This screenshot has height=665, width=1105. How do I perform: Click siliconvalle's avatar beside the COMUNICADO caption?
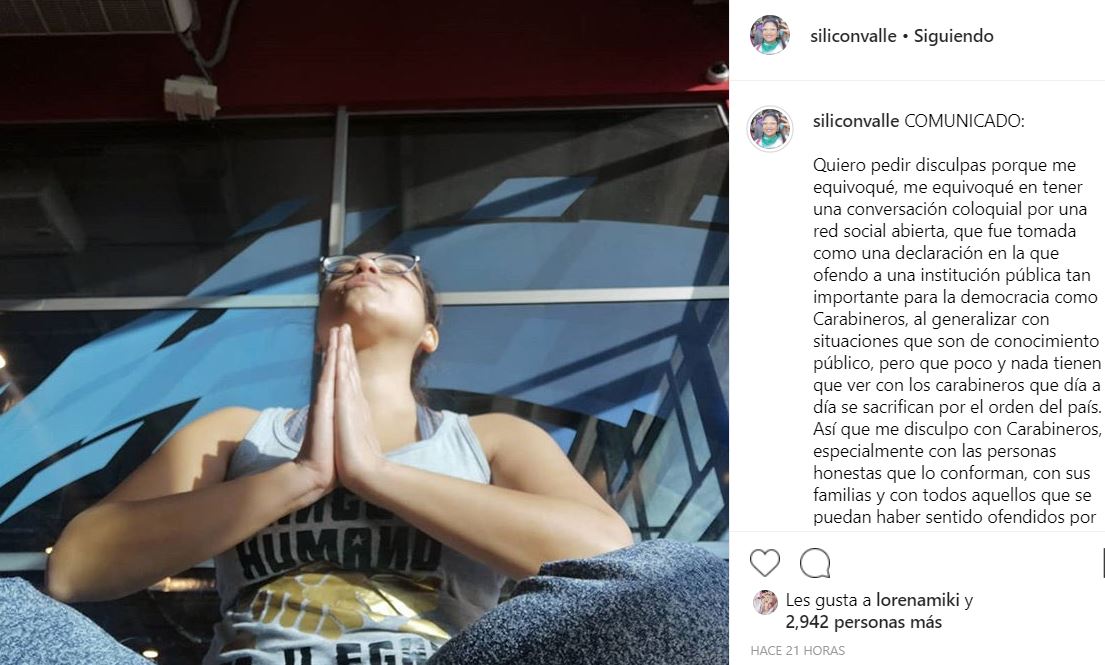[x=770, y=129]
